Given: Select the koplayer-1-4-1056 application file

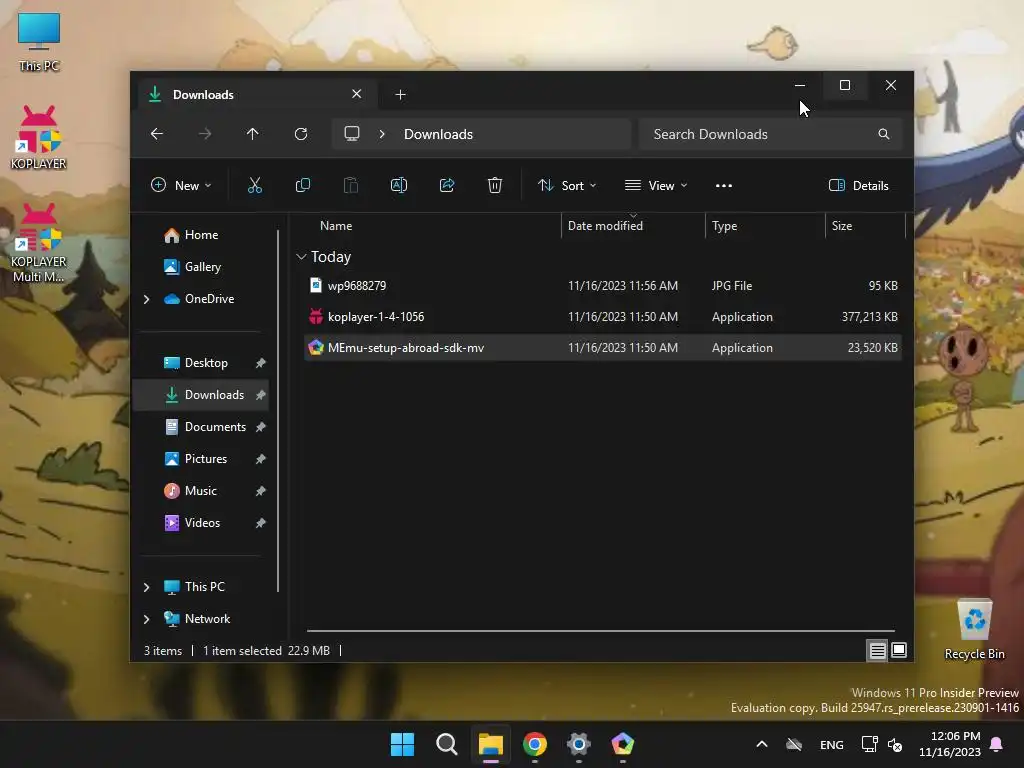Looking at the screenshot, I should [x=603, y=317].
